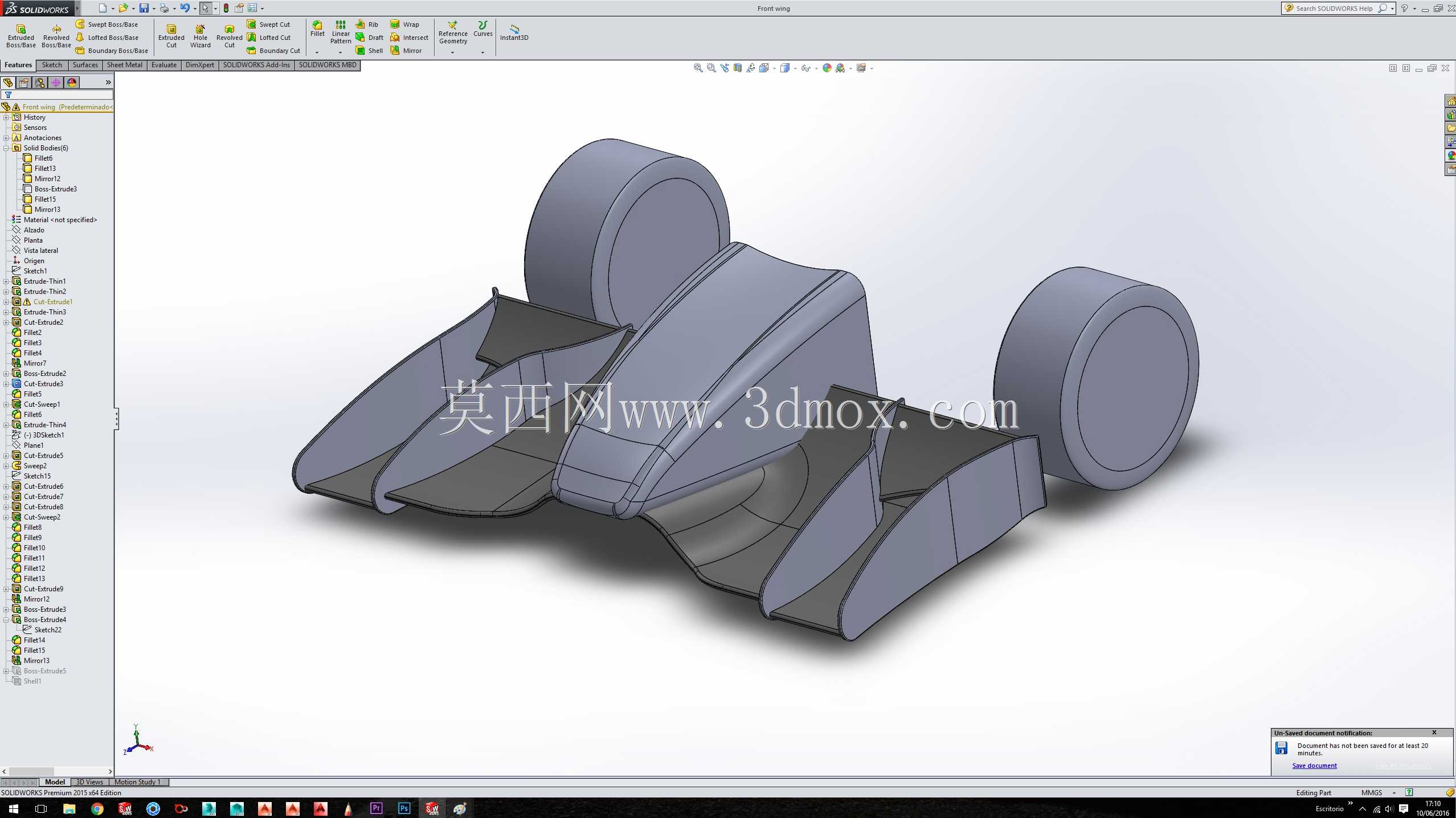The width and height of the screenshot is (1456, 818).
Task: Open the Fillet dropdown arrow
Action: click(317, 52)
